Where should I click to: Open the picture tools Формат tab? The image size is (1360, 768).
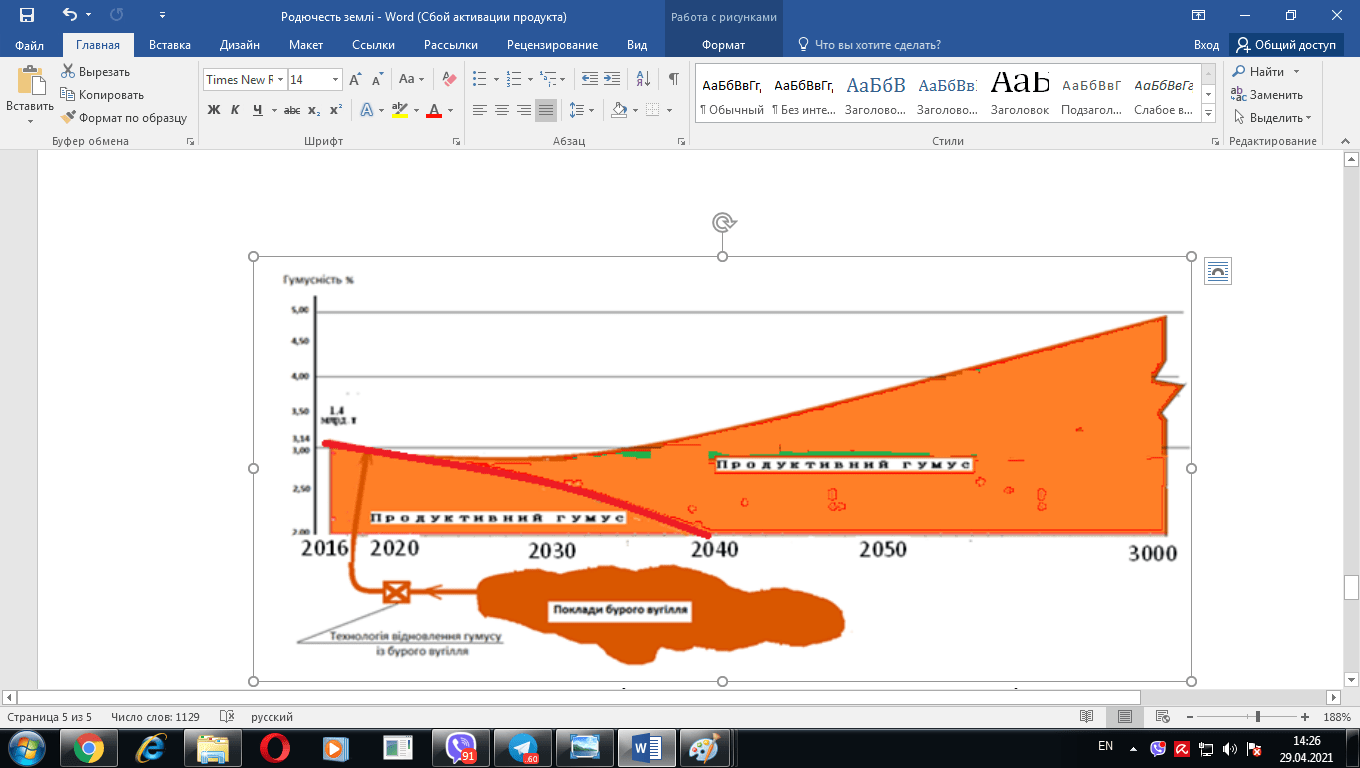coord(724,45)
